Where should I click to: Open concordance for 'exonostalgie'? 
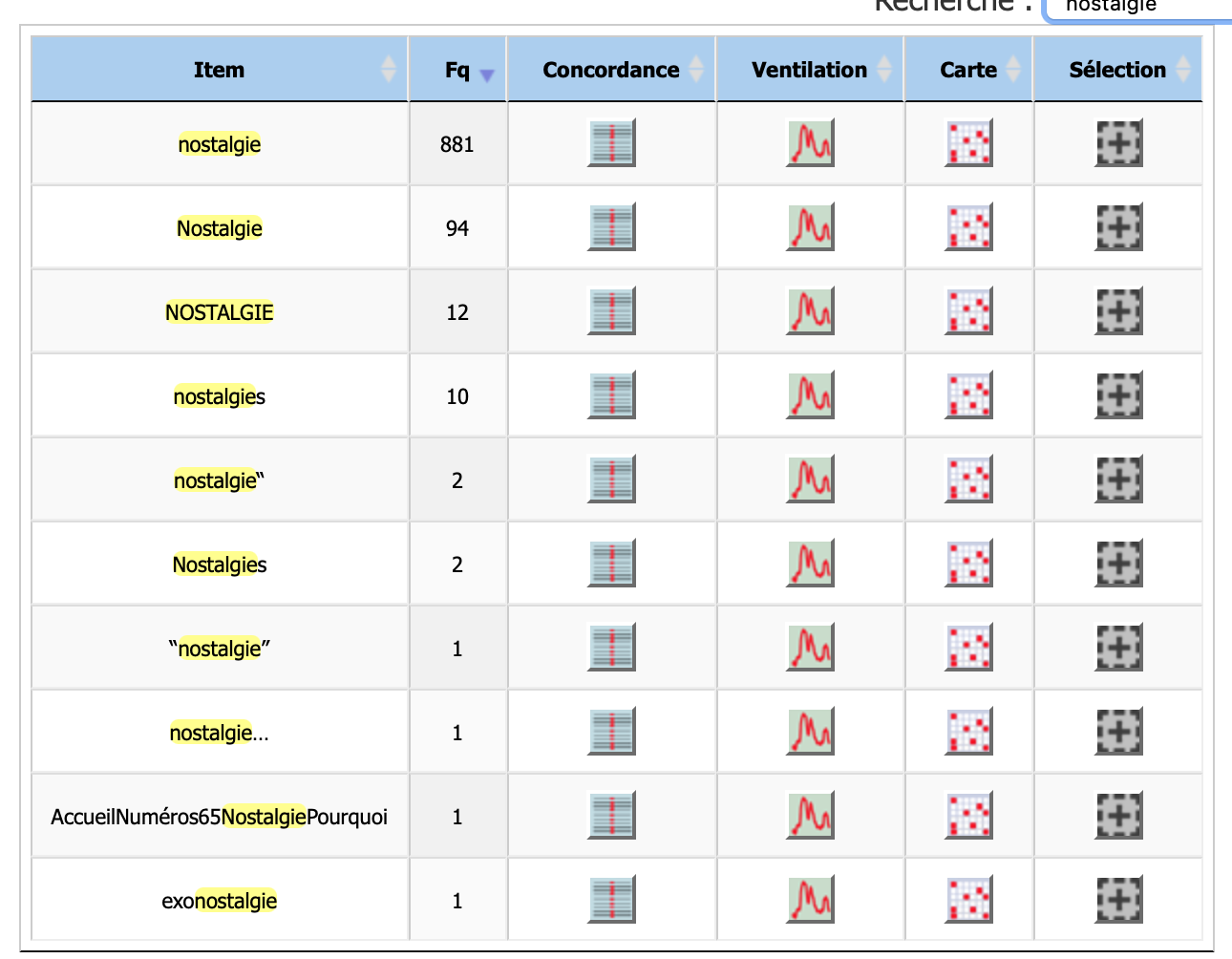click(611, 900)
